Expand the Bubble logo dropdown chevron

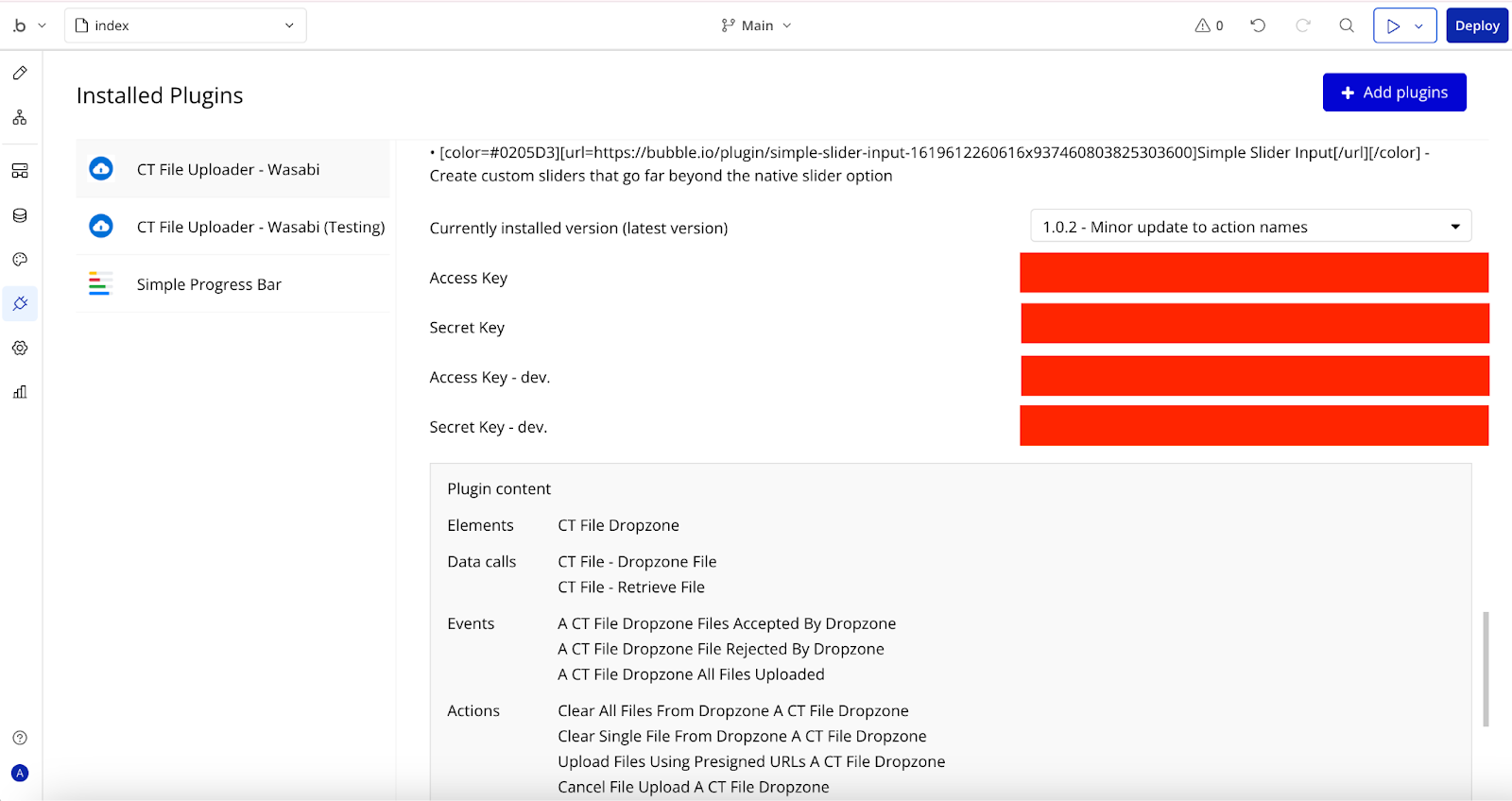[x=42, y=26]
